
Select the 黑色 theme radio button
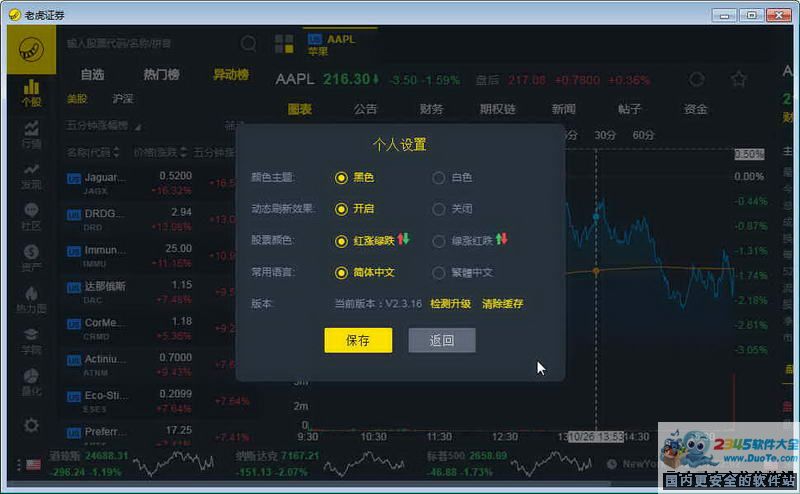[341, 178]
